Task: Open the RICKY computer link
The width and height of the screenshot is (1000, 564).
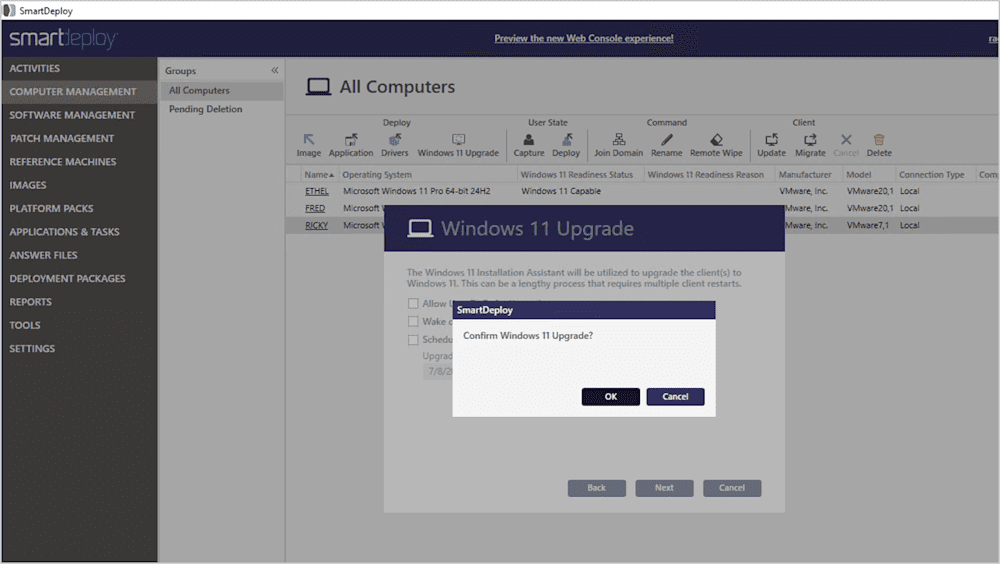Action: pos(316,226)
